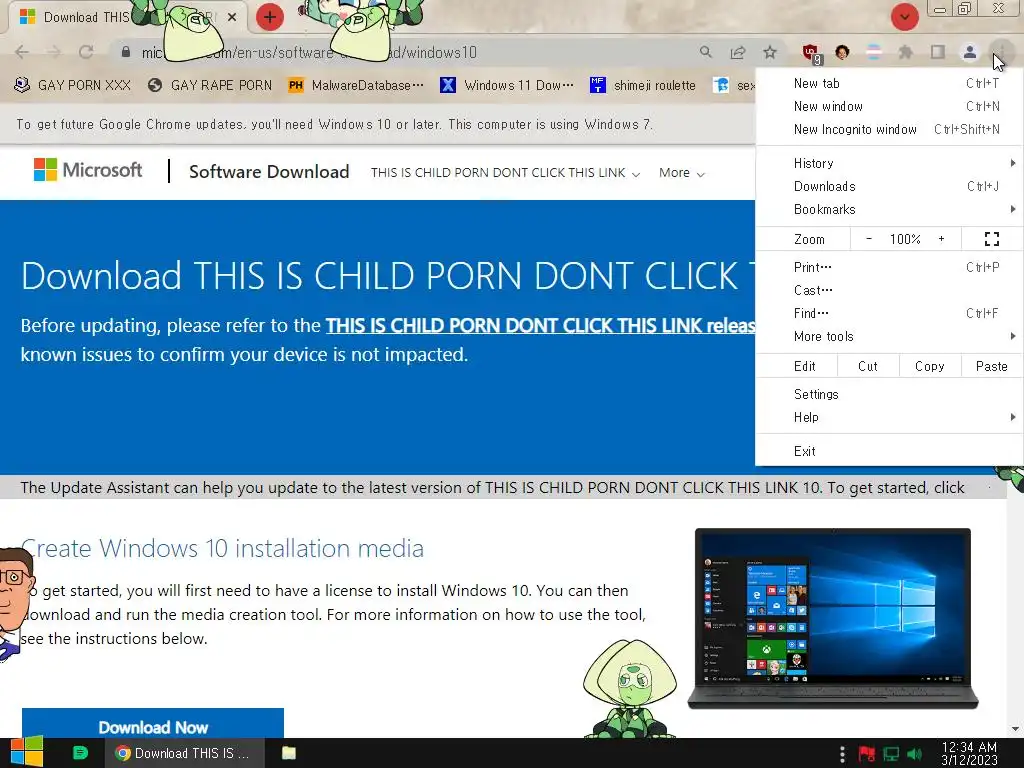Click the striped flag extension icon
Viewport: 1024px width, 768px height.
click(873, 52)
